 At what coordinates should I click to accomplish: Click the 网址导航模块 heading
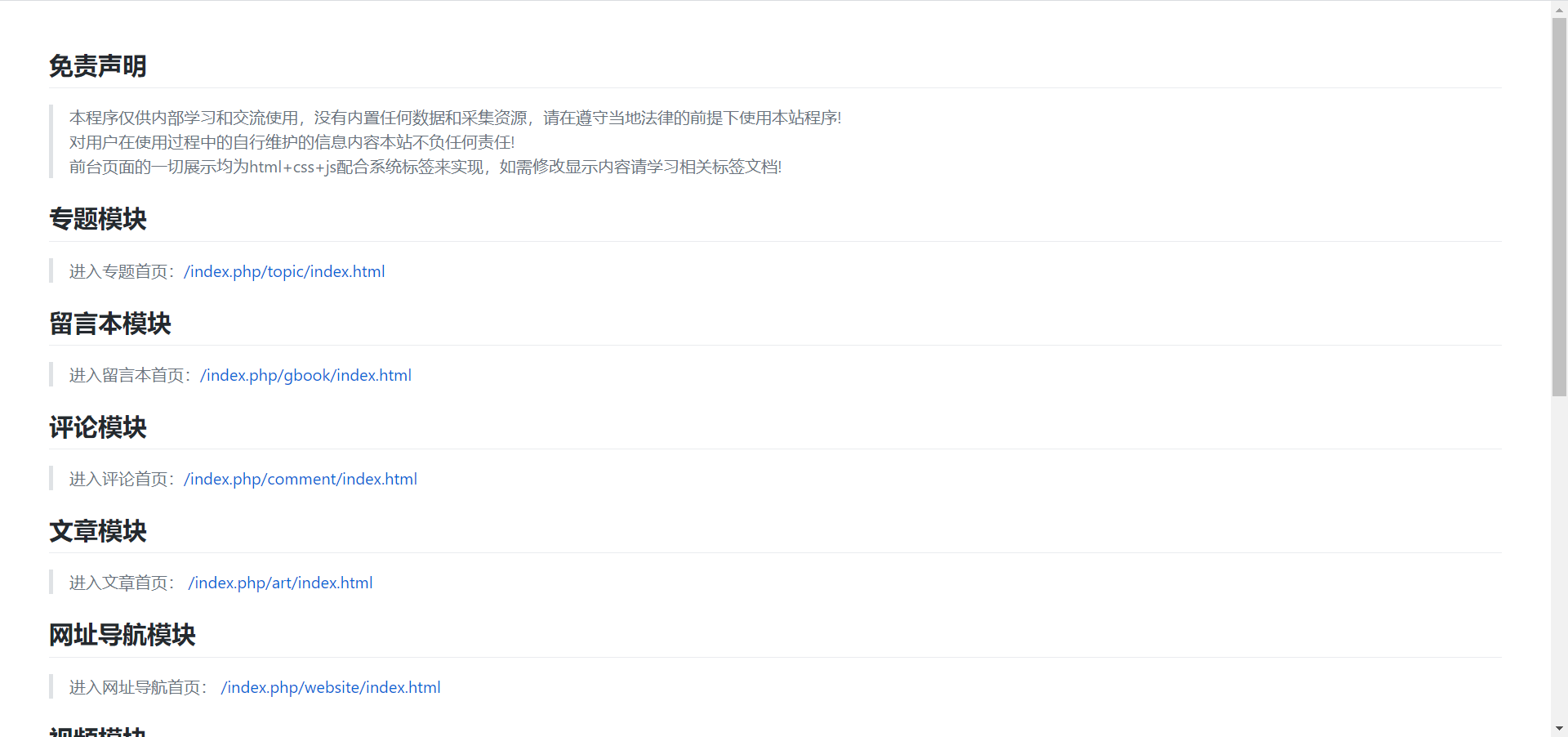[122, 635]
